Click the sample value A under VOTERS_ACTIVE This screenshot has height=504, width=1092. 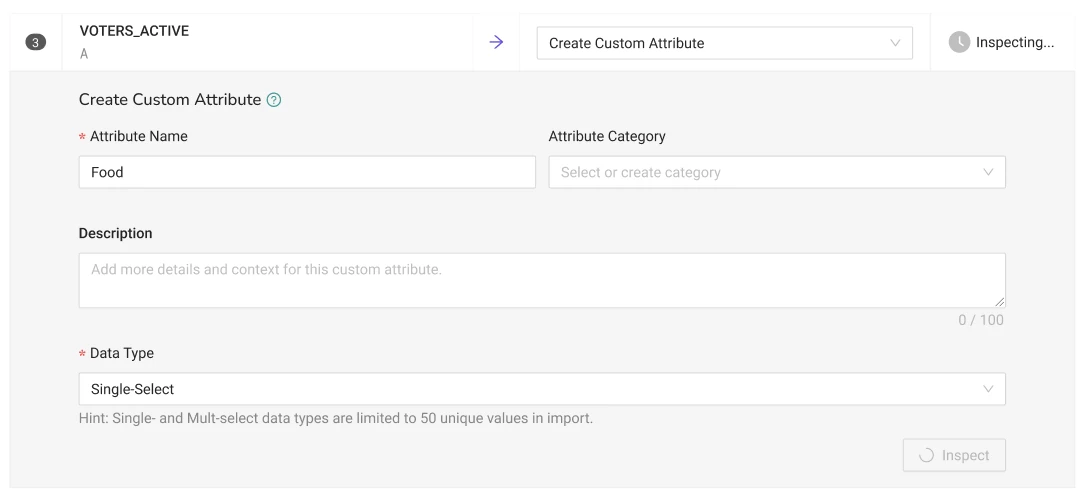(x=84, y=54)
